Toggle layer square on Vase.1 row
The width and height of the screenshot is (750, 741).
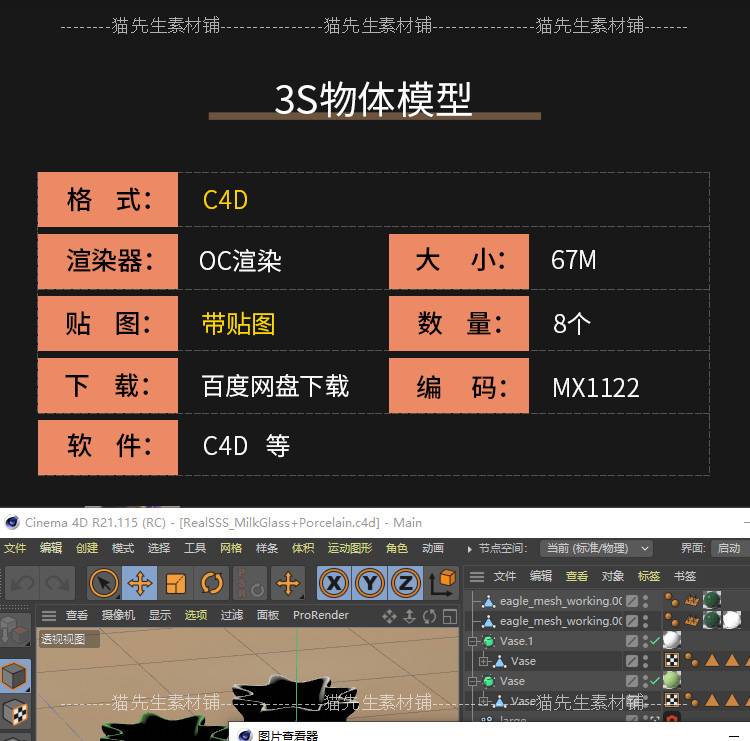pos(632,641)
